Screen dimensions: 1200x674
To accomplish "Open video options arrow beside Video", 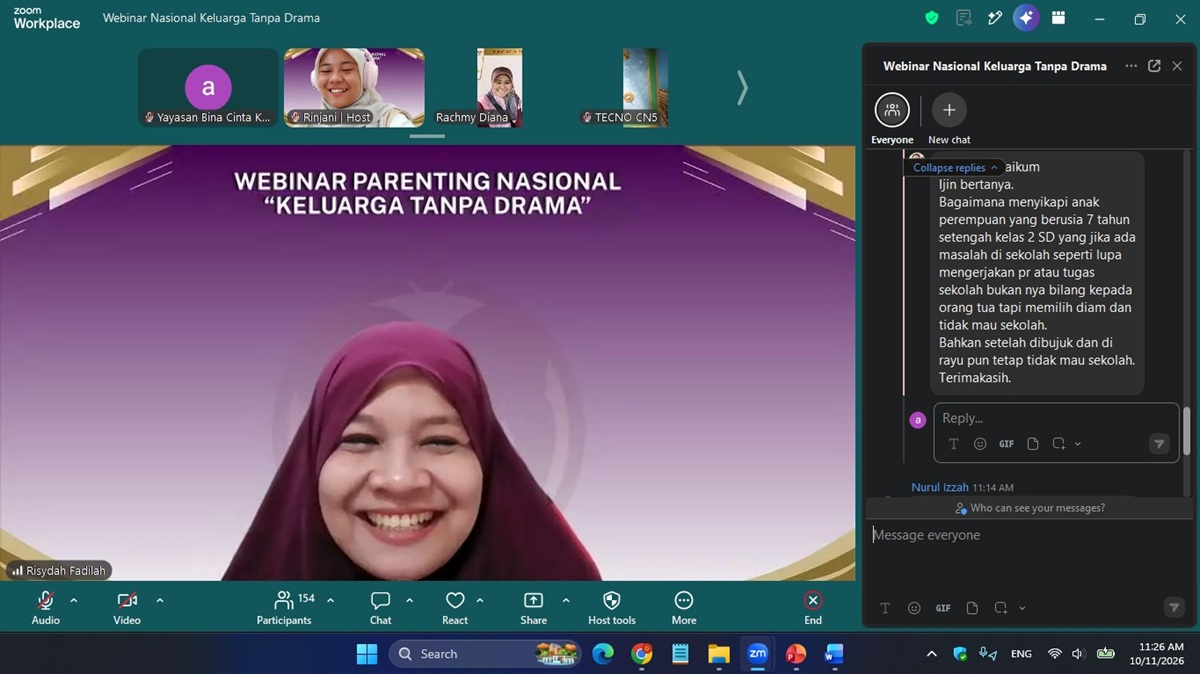I will coord(159,600).
